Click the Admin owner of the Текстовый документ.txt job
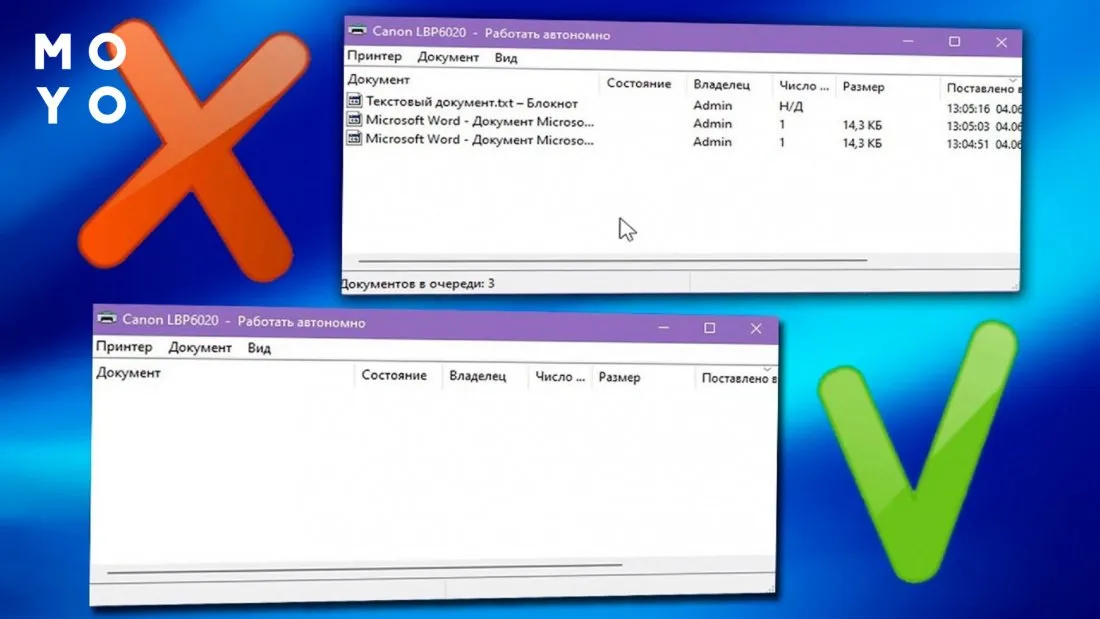 [x=713, y=105]
